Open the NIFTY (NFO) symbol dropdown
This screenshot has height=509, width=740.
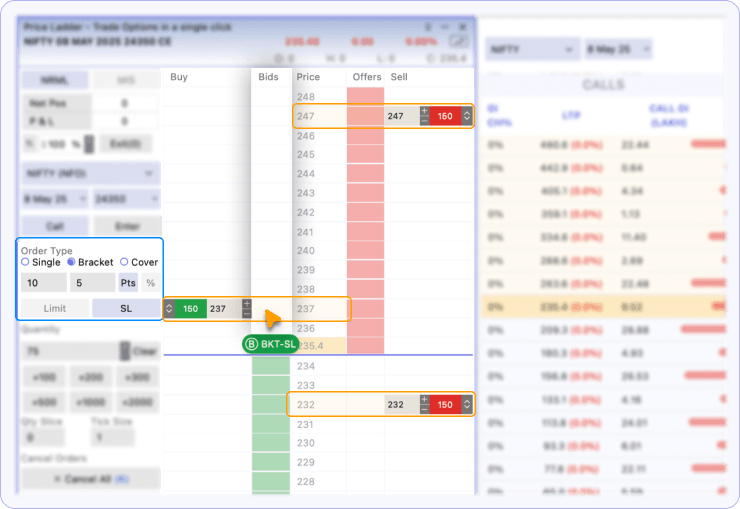point(91,174)
